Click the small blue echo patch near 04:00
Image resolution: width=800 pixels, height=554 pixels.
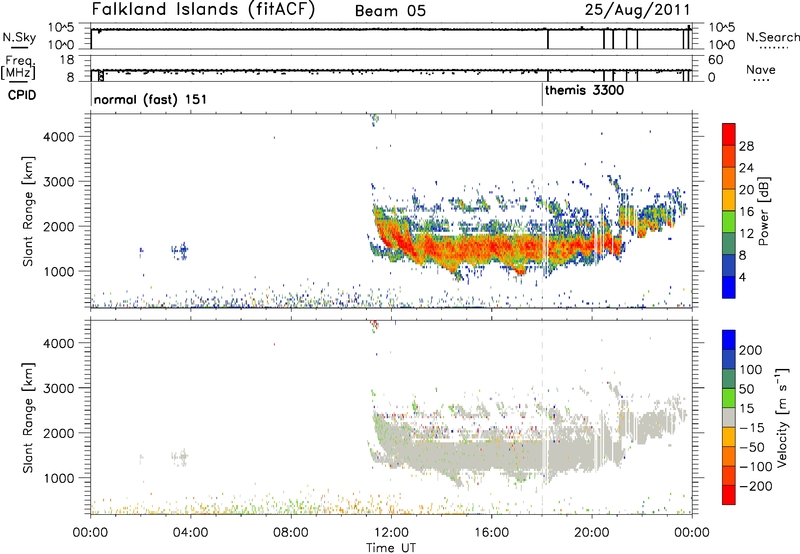[x=180, y=250]
